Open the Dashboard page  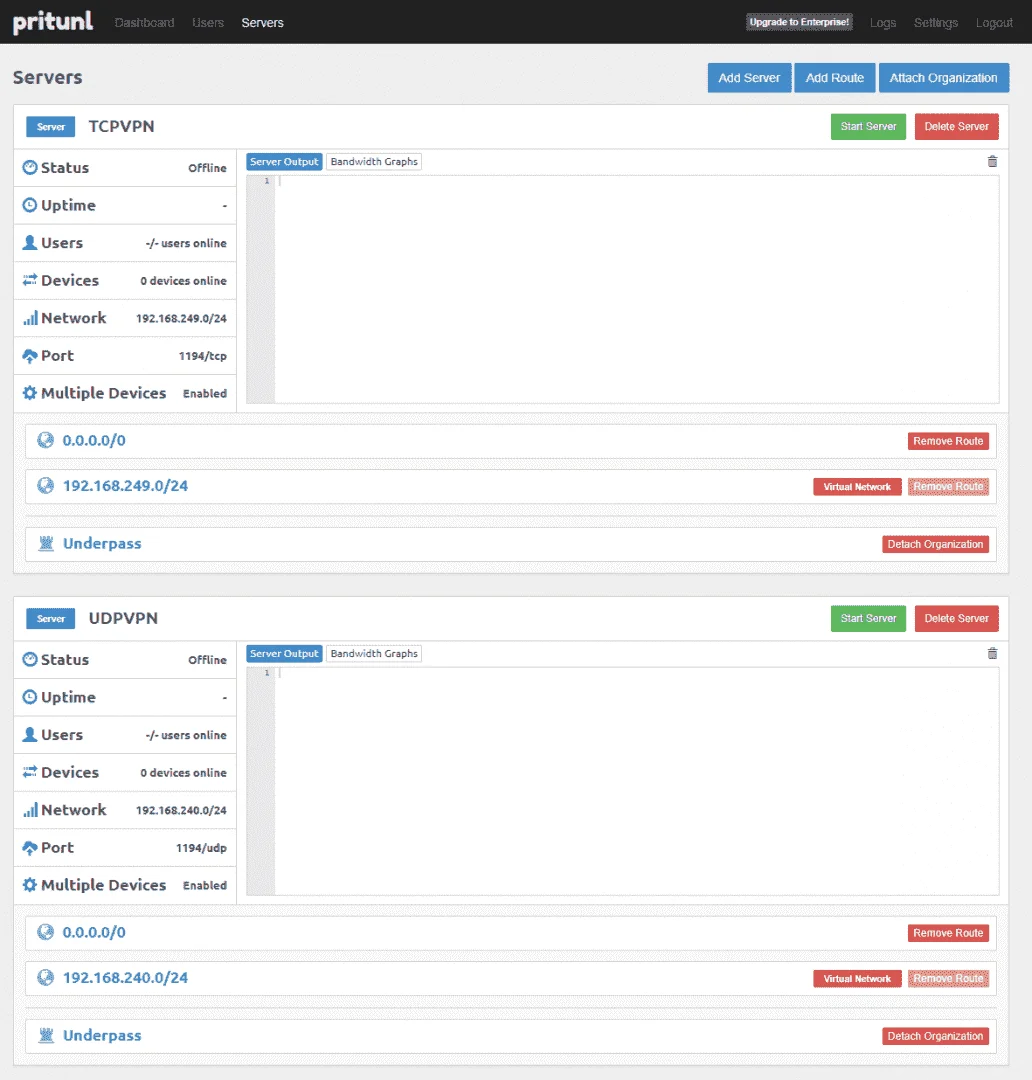click(144, 23)
